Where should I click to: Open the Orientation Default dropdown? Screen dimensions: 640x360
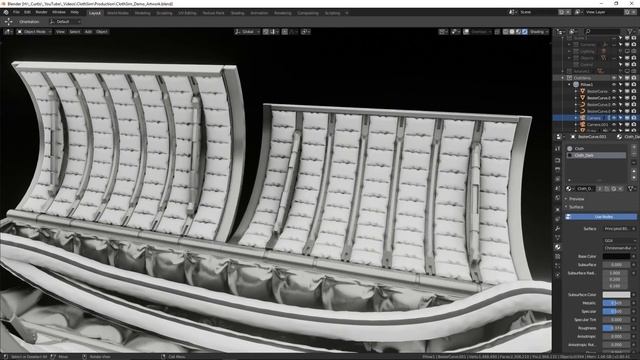pos(65,22)
